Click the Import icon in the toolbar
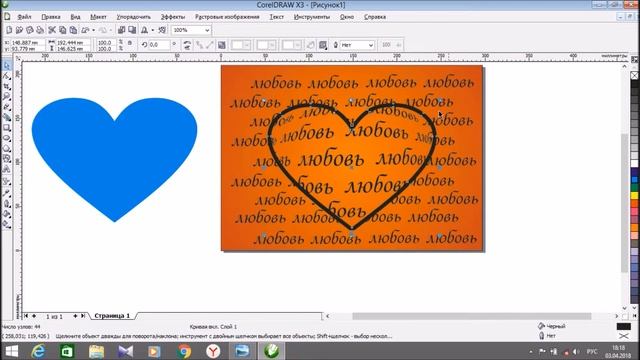Image resolution: width=640 pixels, height=360 pixels. 122,30
